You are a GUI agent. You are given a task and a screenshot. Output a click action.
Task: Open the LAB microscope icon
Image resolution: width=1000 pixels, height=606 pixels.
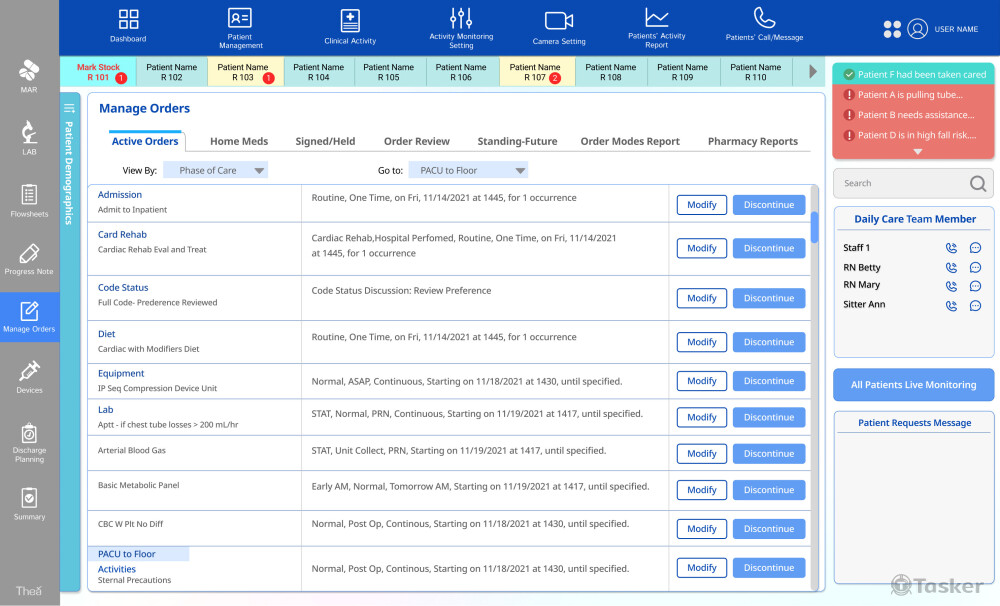(29, 132)
